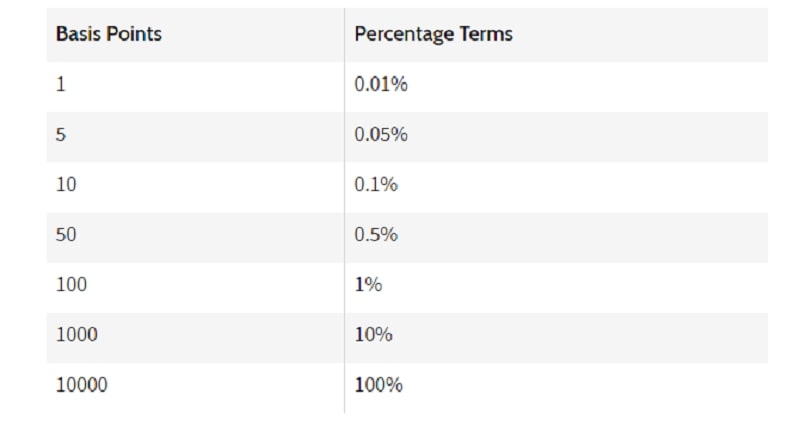Click the word 'Terms' in the header
This screenshot has width=800, height=425.
pyautogui.click(x=487, y=34)
